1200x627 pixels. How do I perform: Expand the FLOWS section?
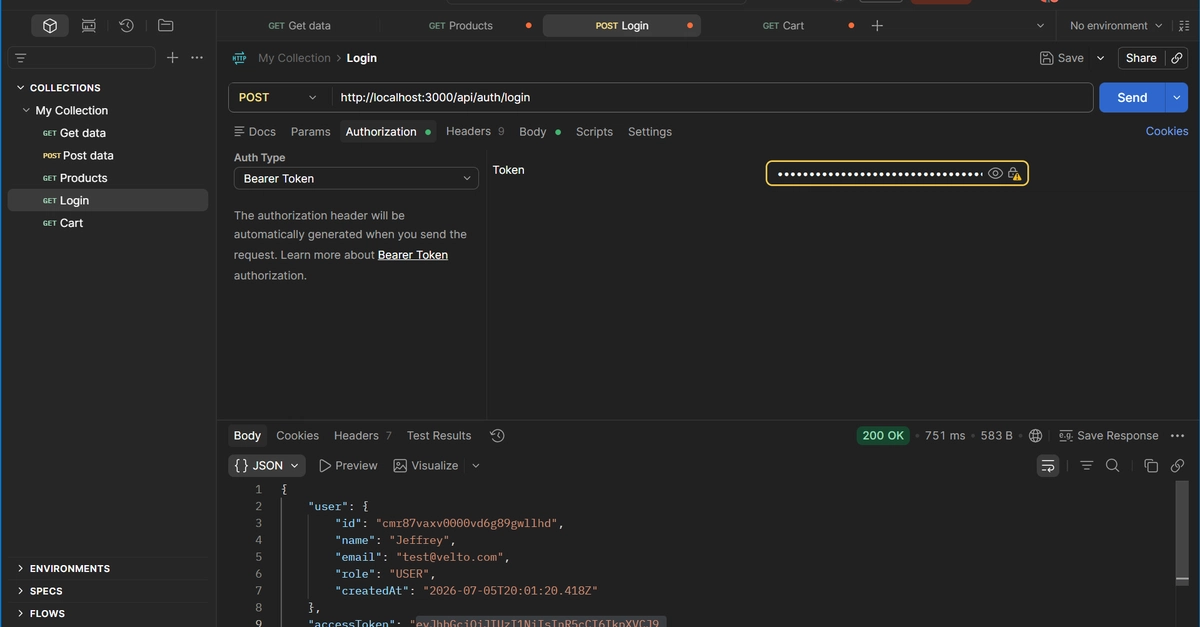click(21, 614)
